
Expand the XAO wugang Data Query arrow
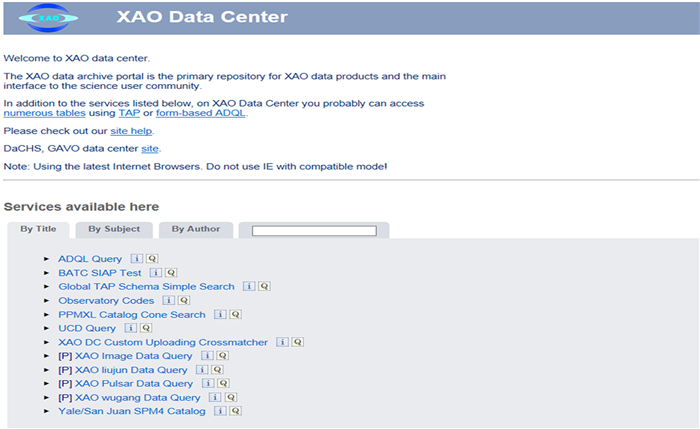click(x=46, y=397)
